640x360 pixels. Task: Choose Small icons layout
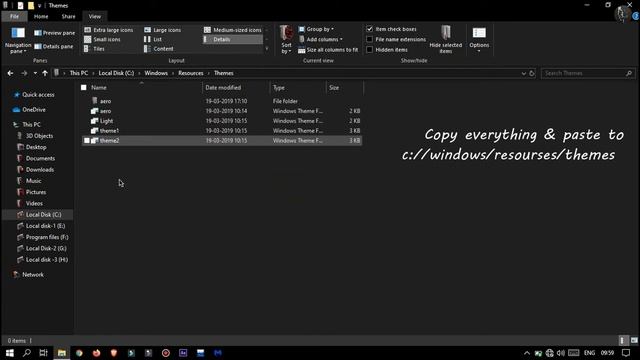[x=102, y=39]
